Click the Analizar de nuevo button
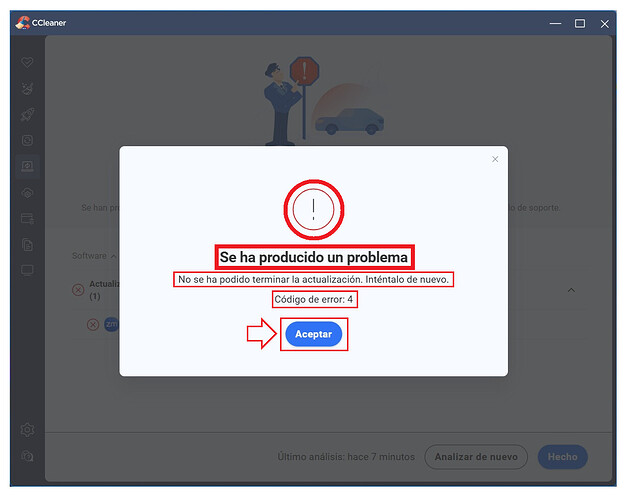Viewport: 630px width, 500px height. click(x=476, y=457)
